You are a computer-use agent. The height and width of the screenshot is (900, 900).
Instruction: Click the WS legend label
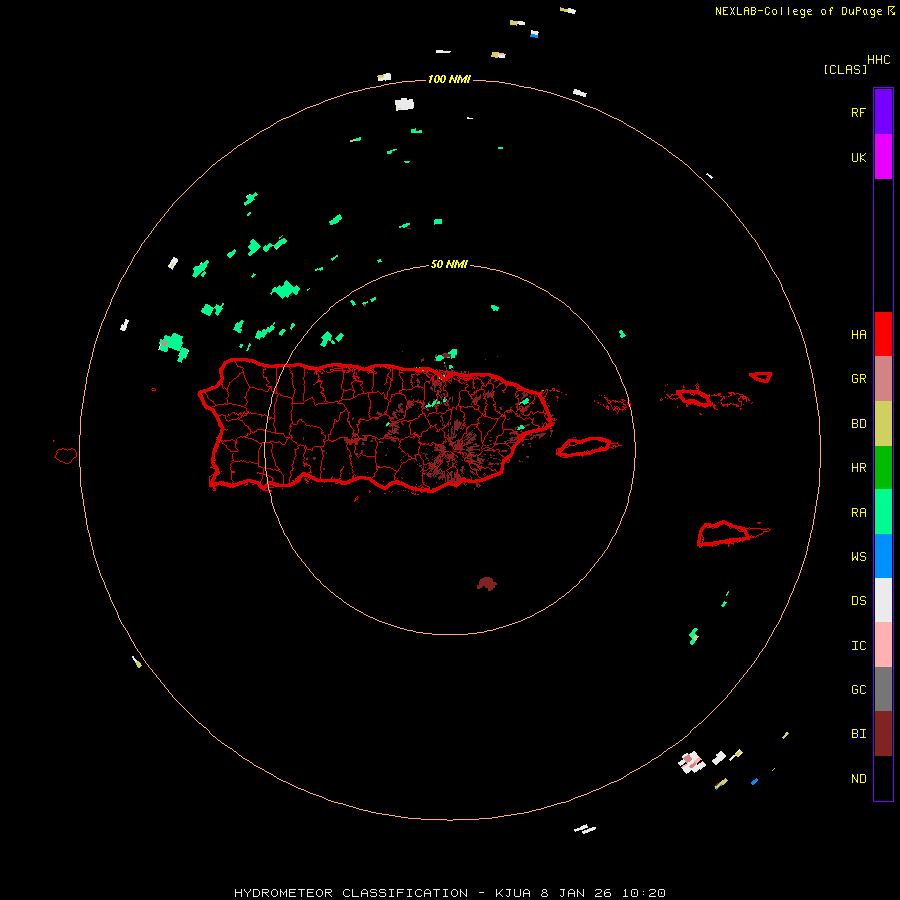coord(858,557)
